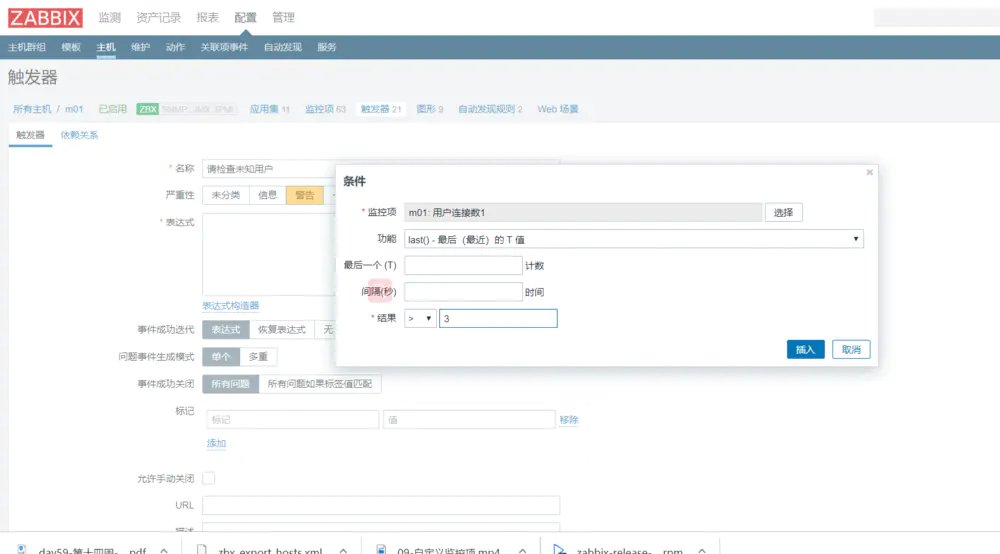Click the 名称 trigger name field
Screen dimensions: 1000x554
(x=269, y=168)
